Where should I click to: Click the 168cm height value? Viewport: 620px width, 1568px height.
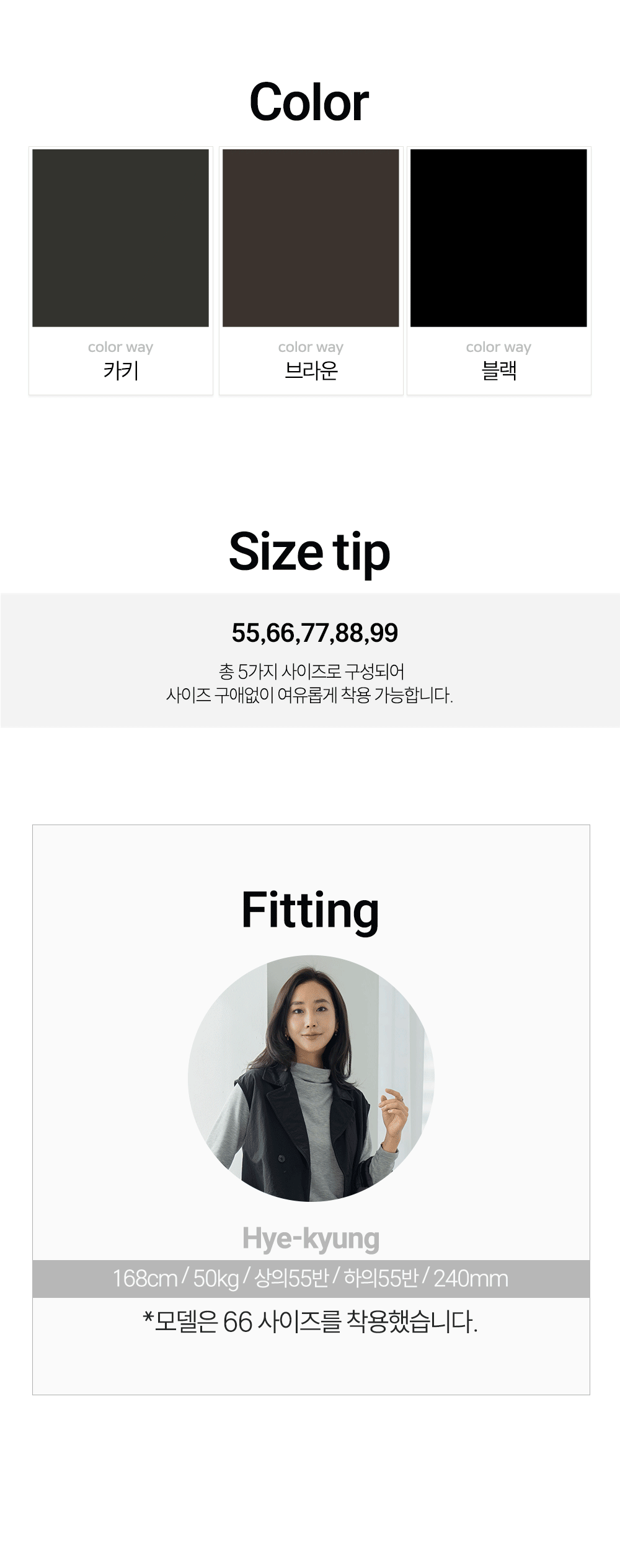coord(144,1279)
